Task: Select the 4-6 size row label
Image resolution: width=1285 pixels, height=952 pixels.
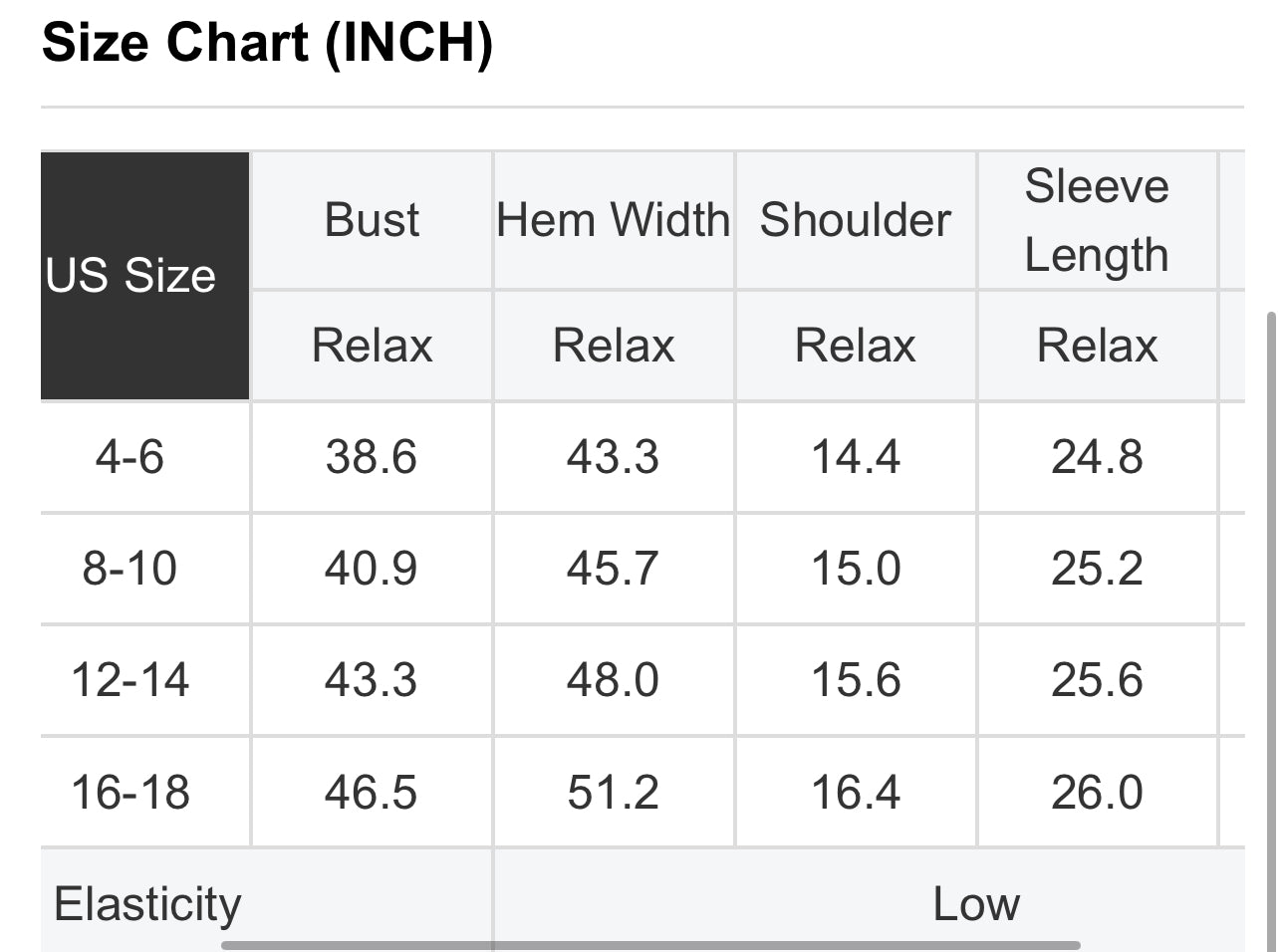Action: point(130,457)
